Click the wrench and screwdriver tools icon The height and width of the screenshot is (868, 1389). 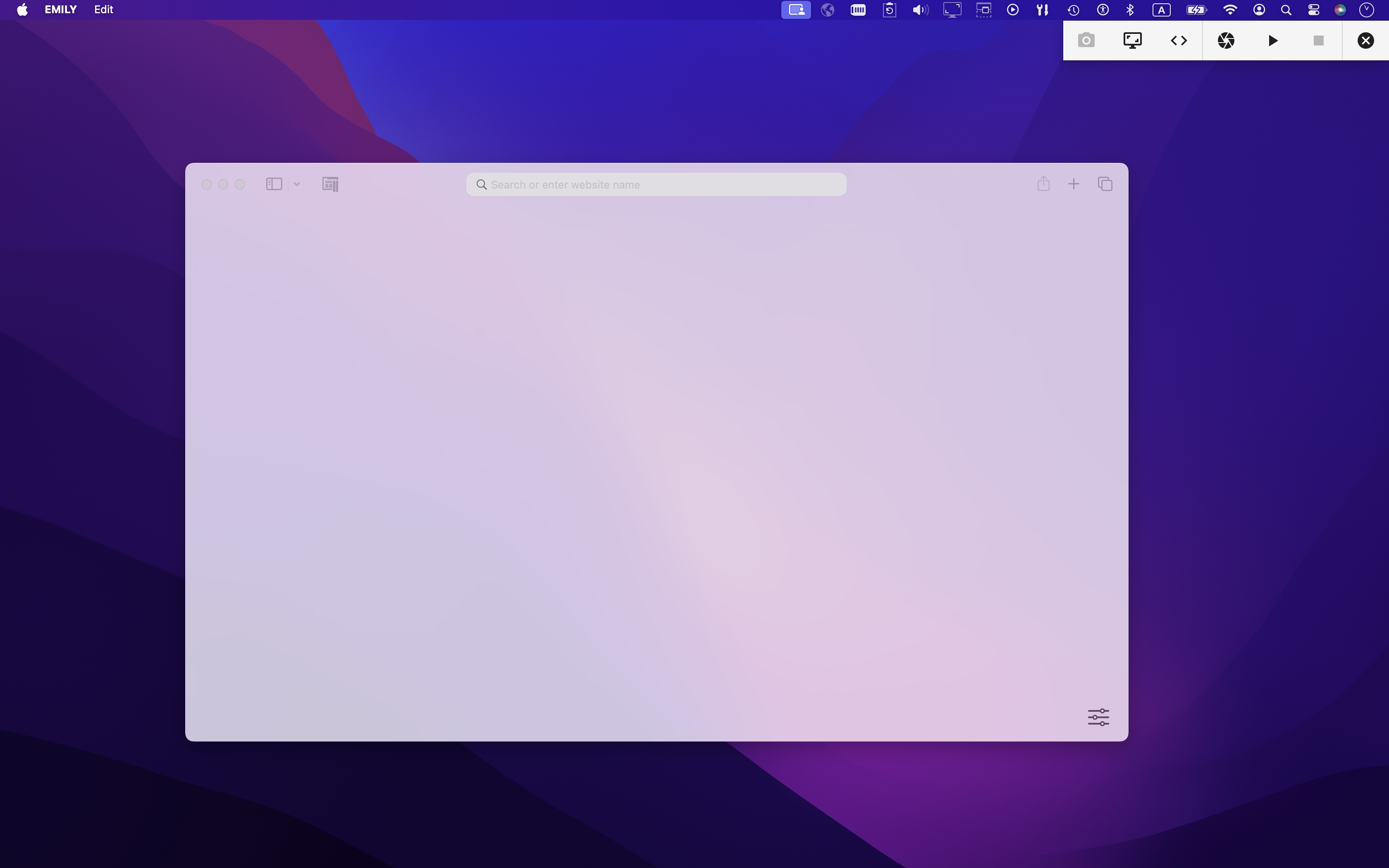click(1042, 10)
